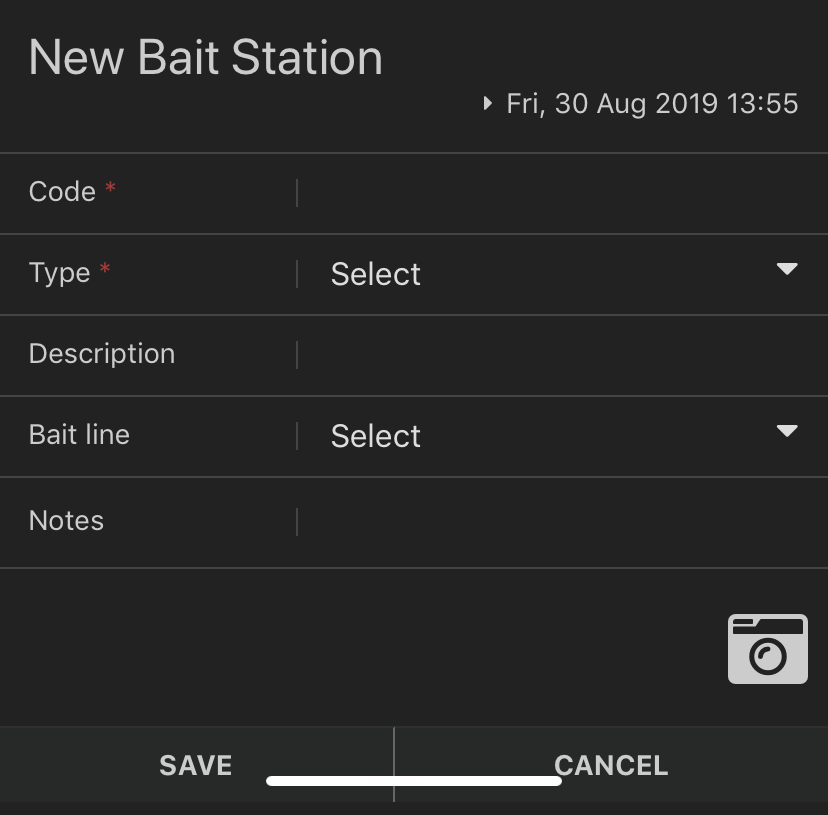Open date Fri, 30 Aug 2019 13:55
828x815 pixels.
click(652, 104)
